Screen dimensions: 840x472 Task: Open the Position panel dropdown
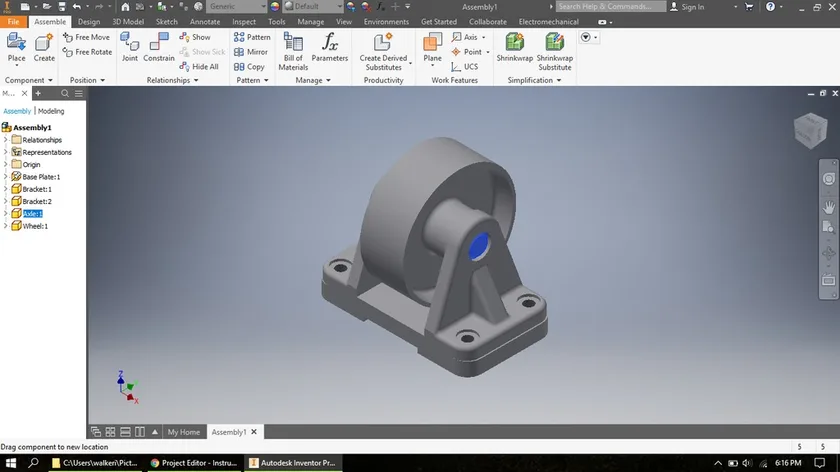click(x=87, y=80)
